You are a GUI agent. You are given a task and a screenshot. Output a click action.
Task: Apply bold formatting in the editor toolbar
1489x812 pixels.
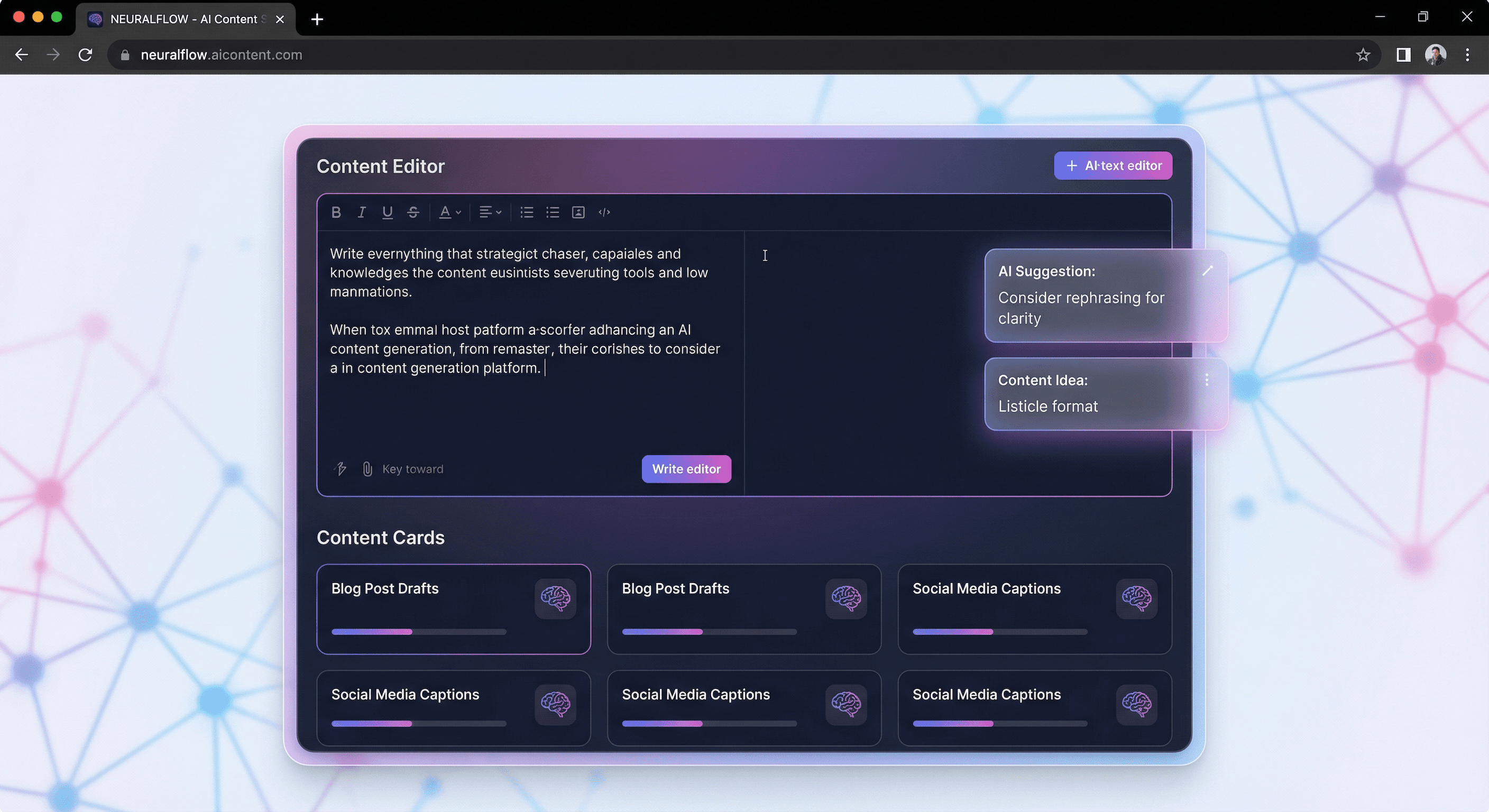point(336,213)
